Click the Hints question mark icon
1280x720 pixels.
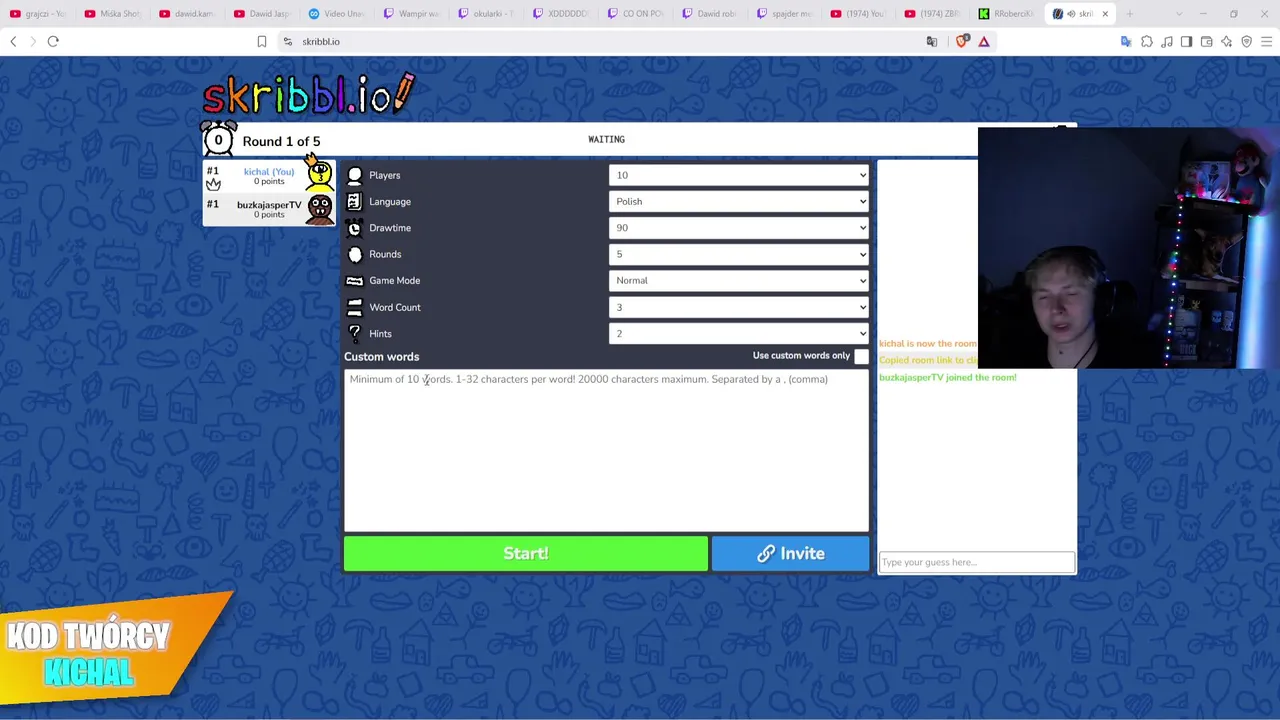(355, 334)
